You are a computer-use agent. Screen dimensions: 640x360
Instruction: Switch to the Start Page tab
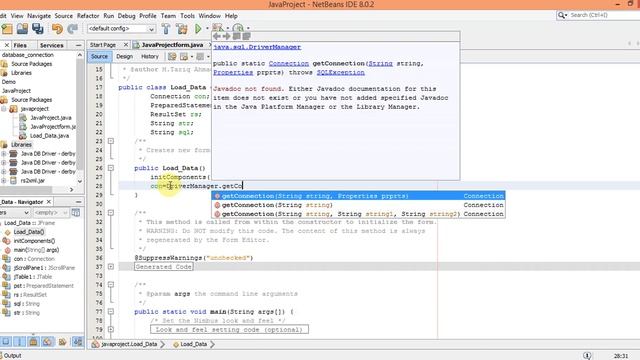[103, 45]
